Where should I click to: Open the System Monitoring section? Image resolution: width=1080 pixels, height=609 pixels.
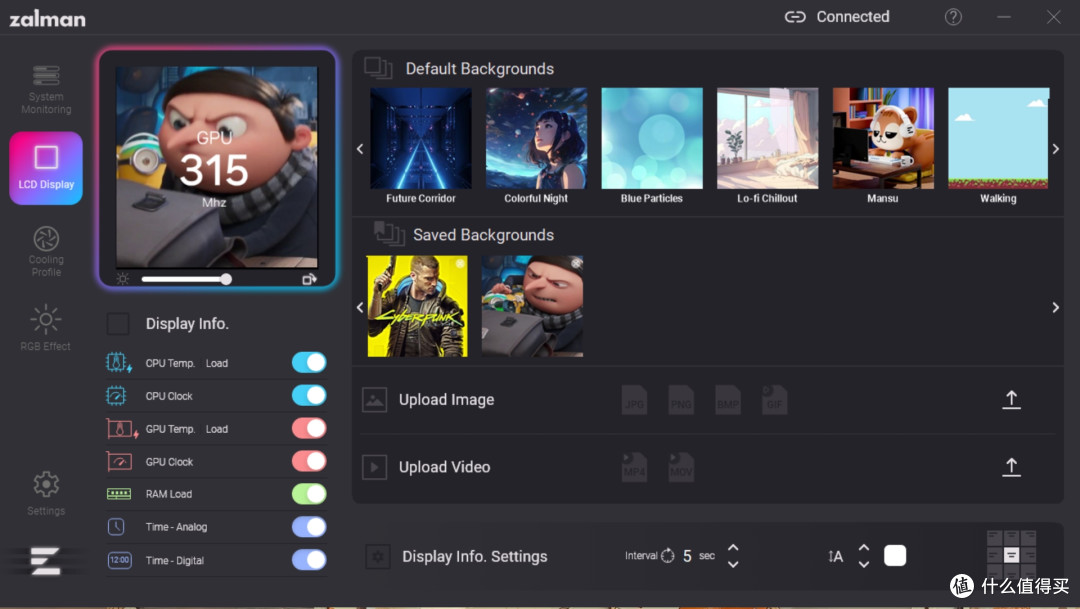pyautogui.click(x=46, y=90)
